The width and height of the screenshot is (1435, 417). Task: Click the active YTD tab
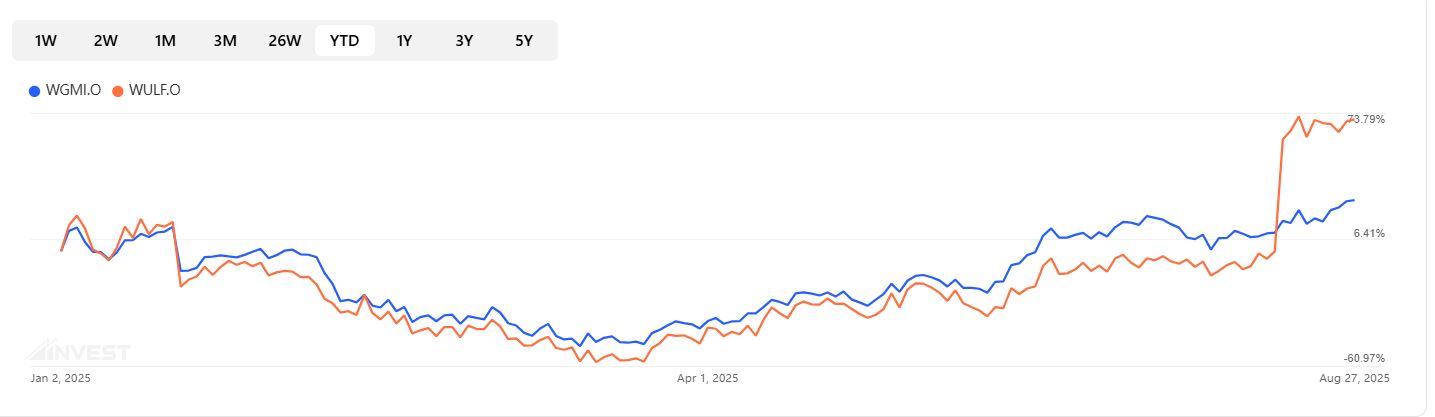pyautogui.click(x=345, y=41)
